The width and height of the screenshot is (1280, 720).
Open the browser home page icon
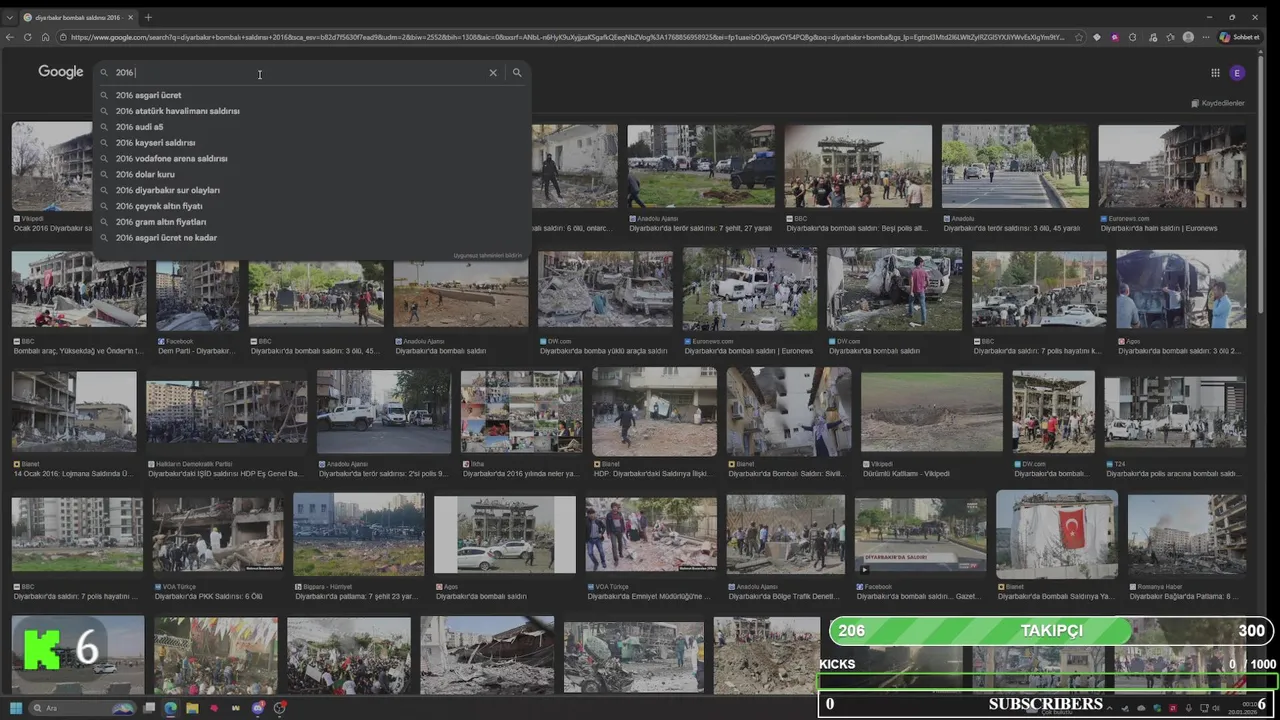pyautogui.click(x=45, y=37)
